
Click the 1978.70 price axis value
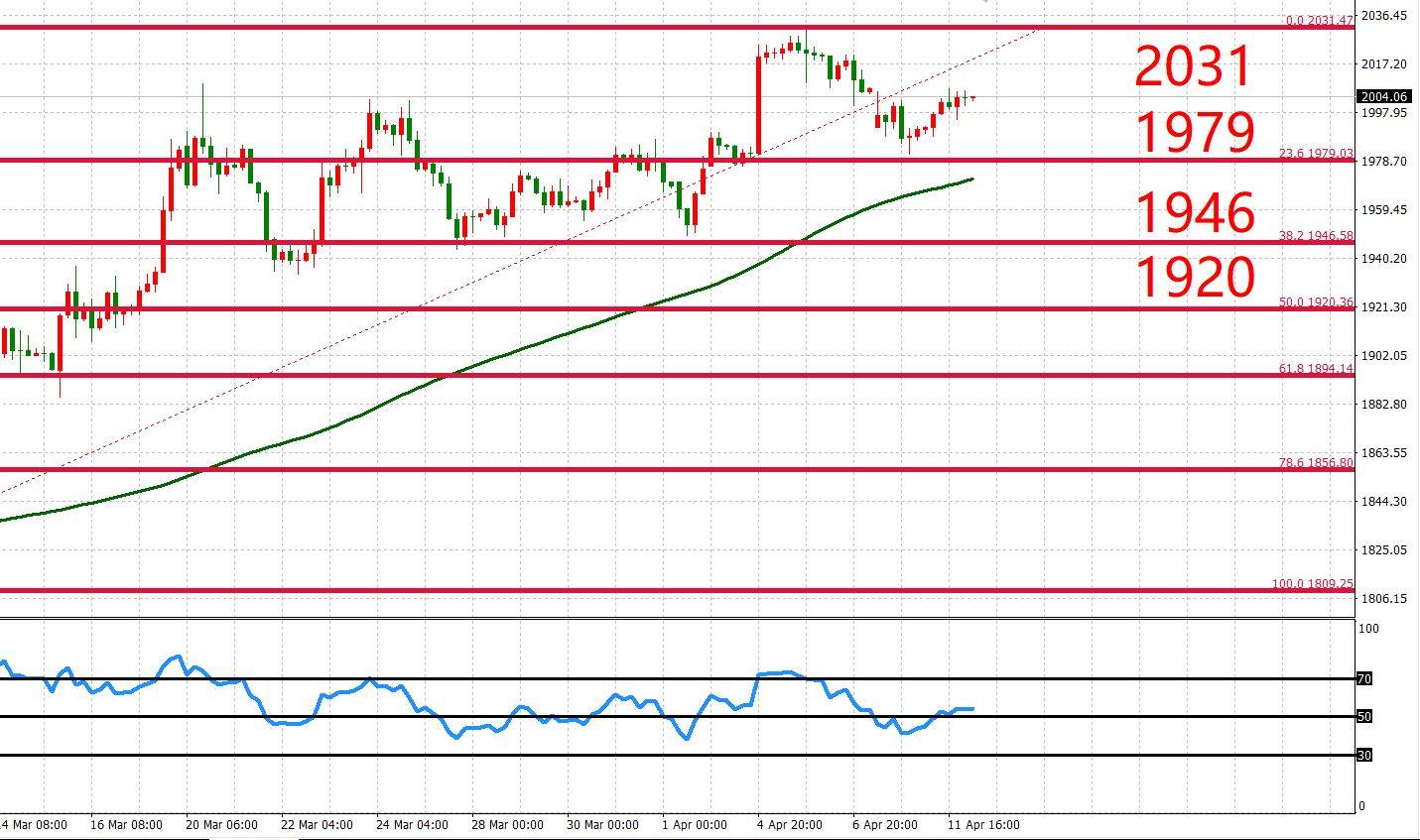[1384, 162]
